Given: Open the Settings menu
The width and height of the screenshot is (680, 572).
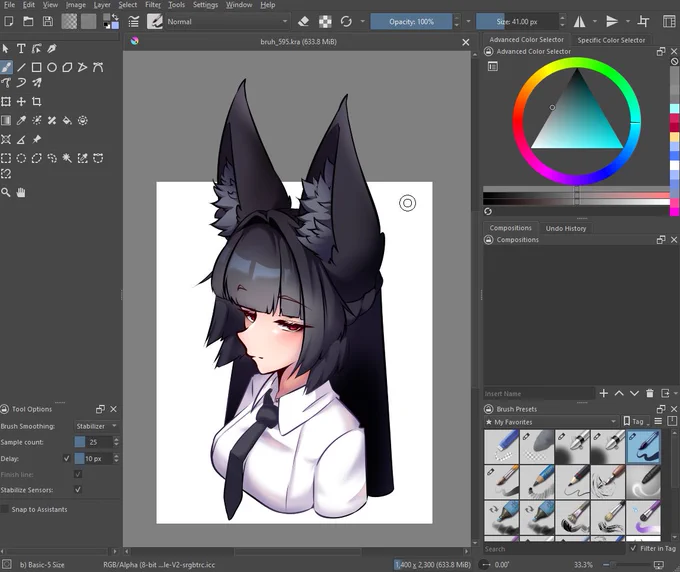Looking at the screenshot, I should click(205, 5).
